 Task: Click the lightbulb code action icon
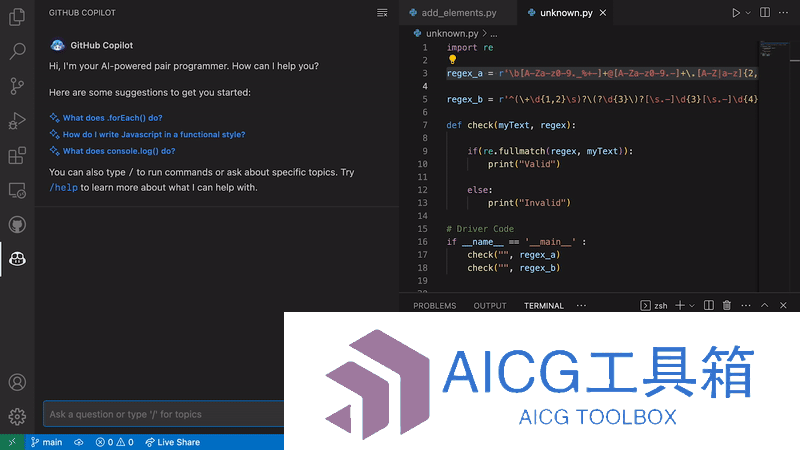coord(453,60)
